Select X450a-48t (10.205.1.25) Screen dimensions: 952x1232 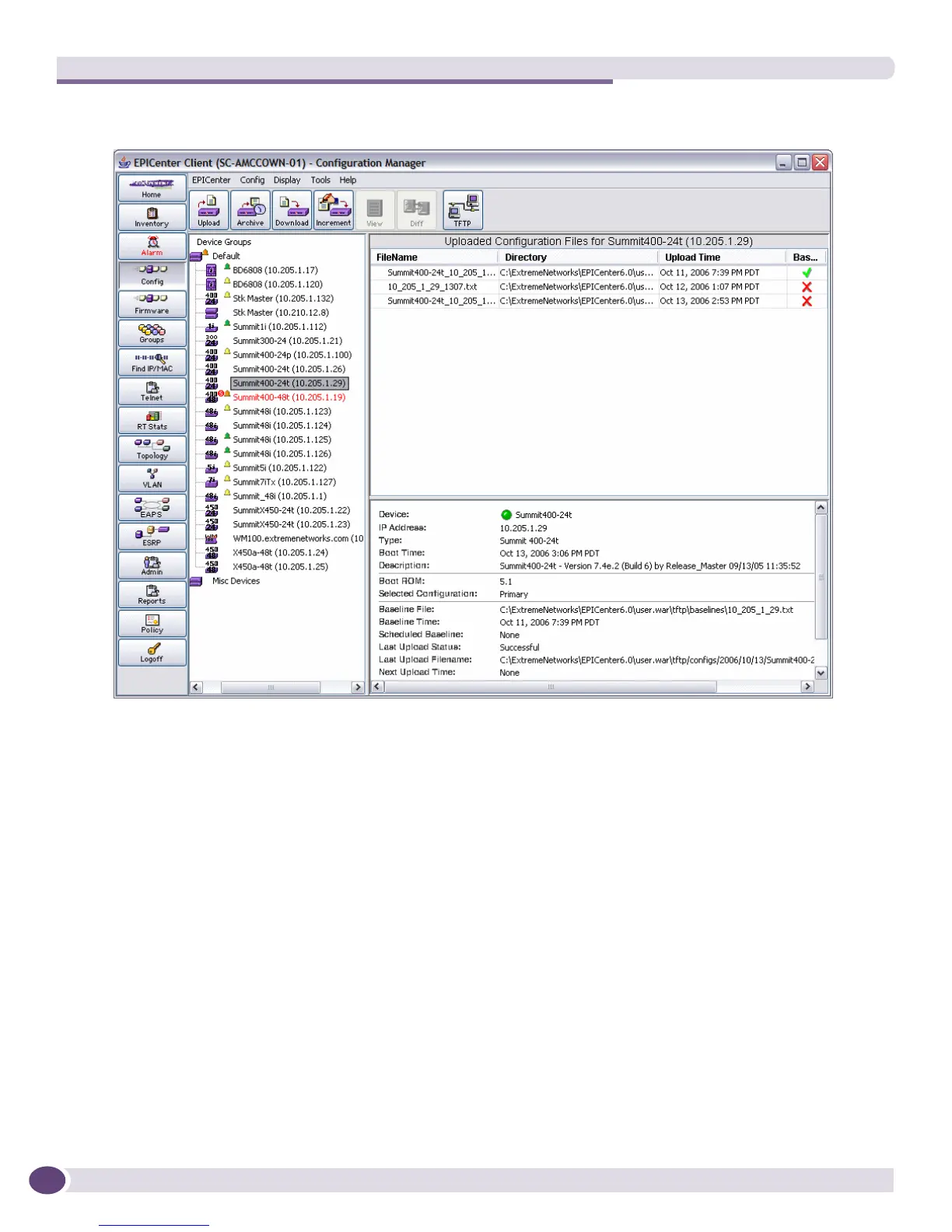[281, 567]
